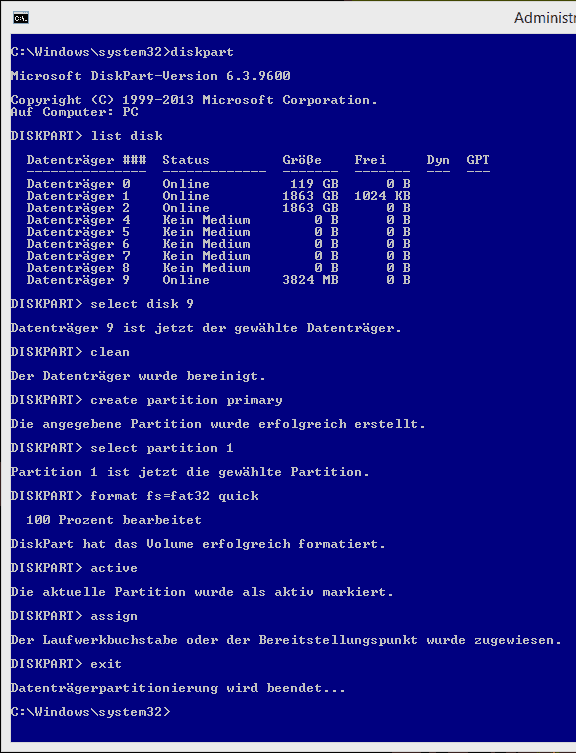Click the 'Status' column header
576x753 pixels.
[186, 160]
